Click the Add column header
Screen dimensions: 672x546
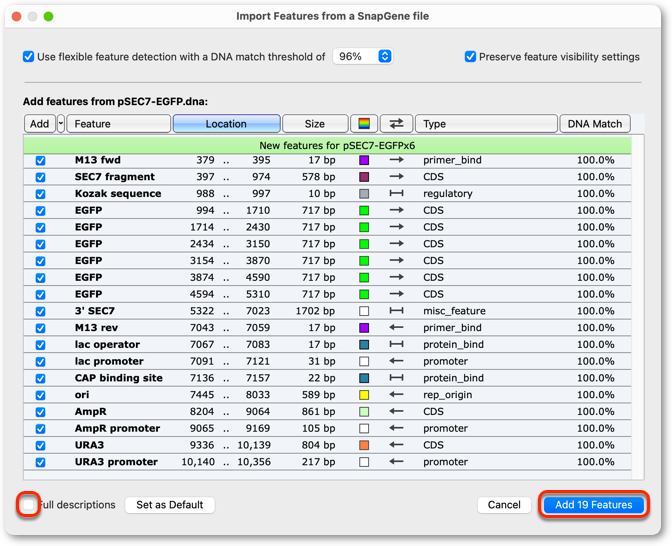tap(39, 124)
